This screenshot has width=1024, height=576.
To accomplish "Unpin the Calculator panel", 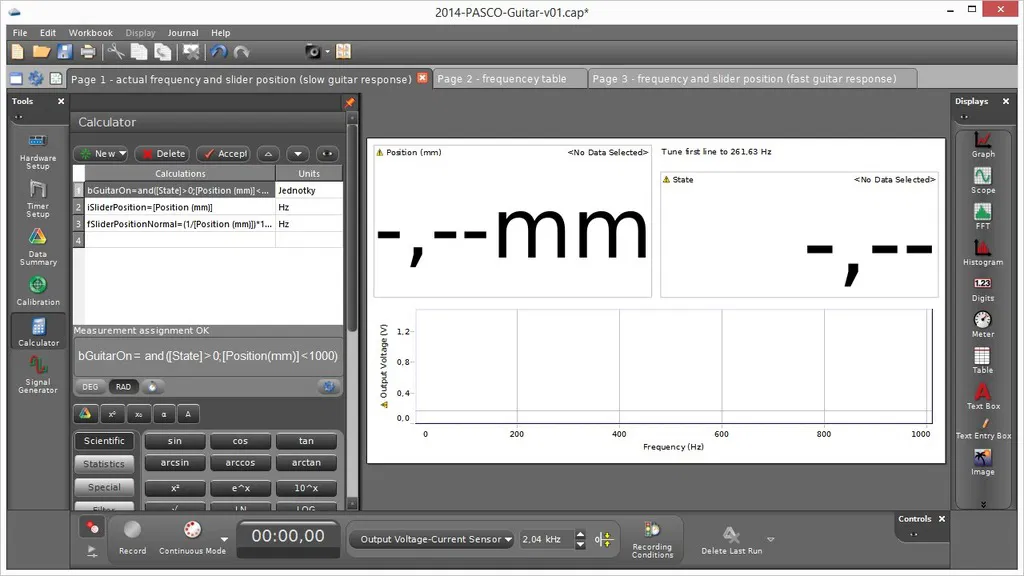I will click(349, 103).
